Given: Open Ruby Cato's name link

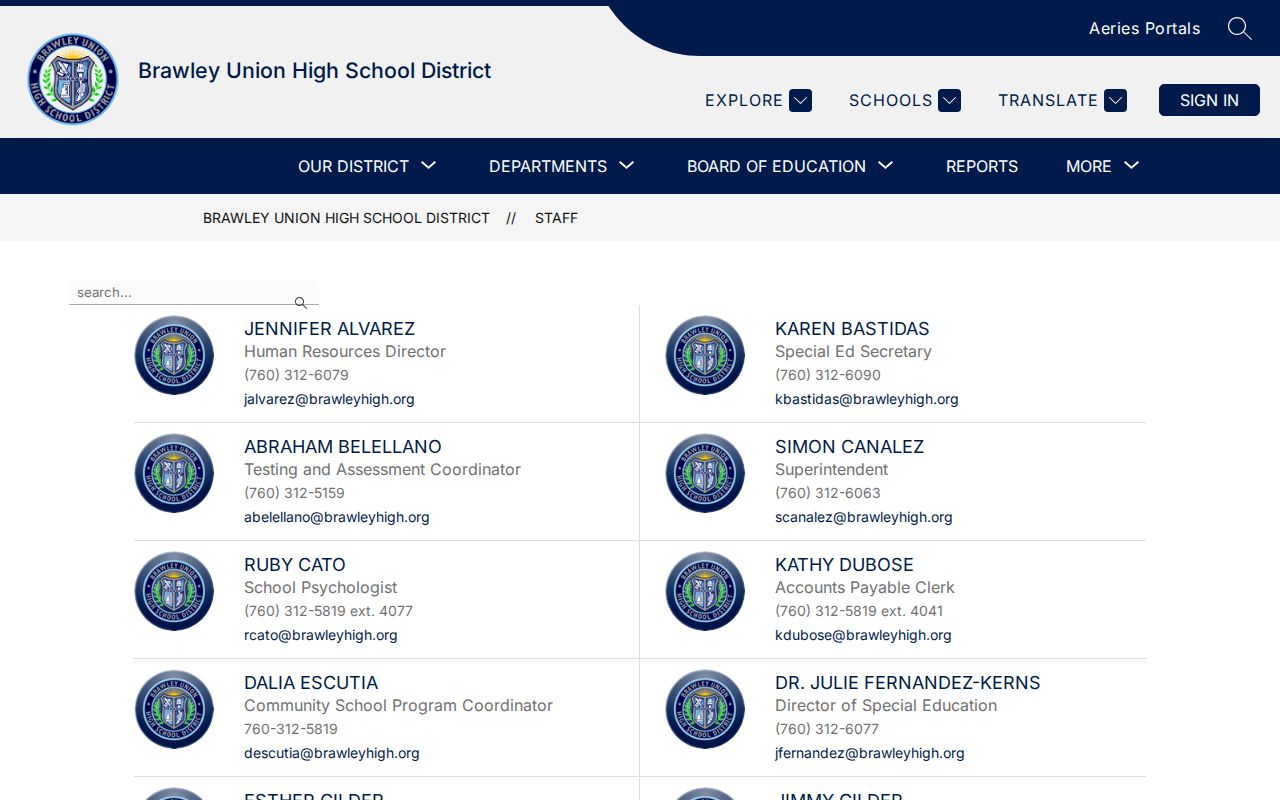Looking at the screenshot, I should click(x=295, y=565).
